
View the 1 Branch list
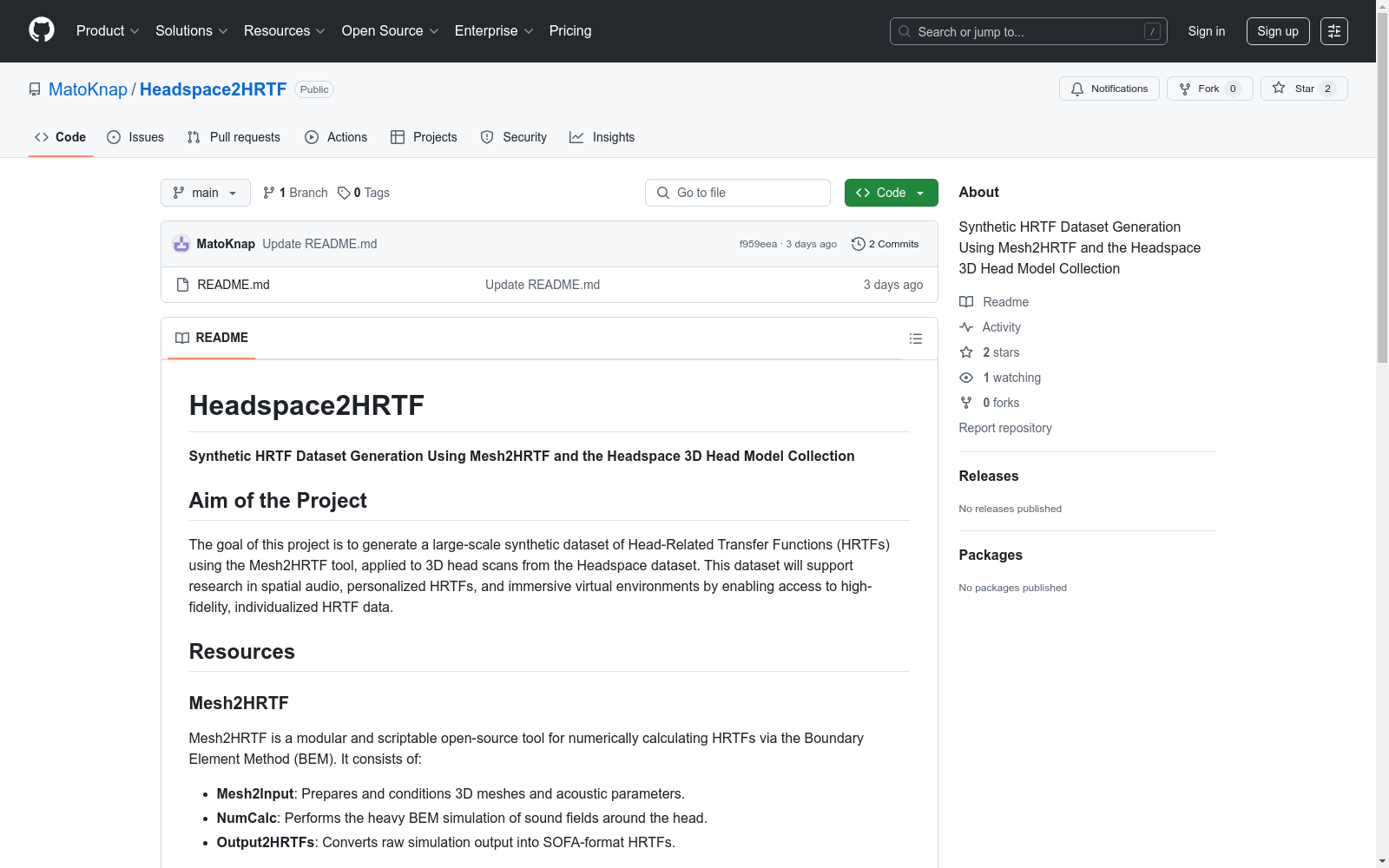tap(295, 193)
